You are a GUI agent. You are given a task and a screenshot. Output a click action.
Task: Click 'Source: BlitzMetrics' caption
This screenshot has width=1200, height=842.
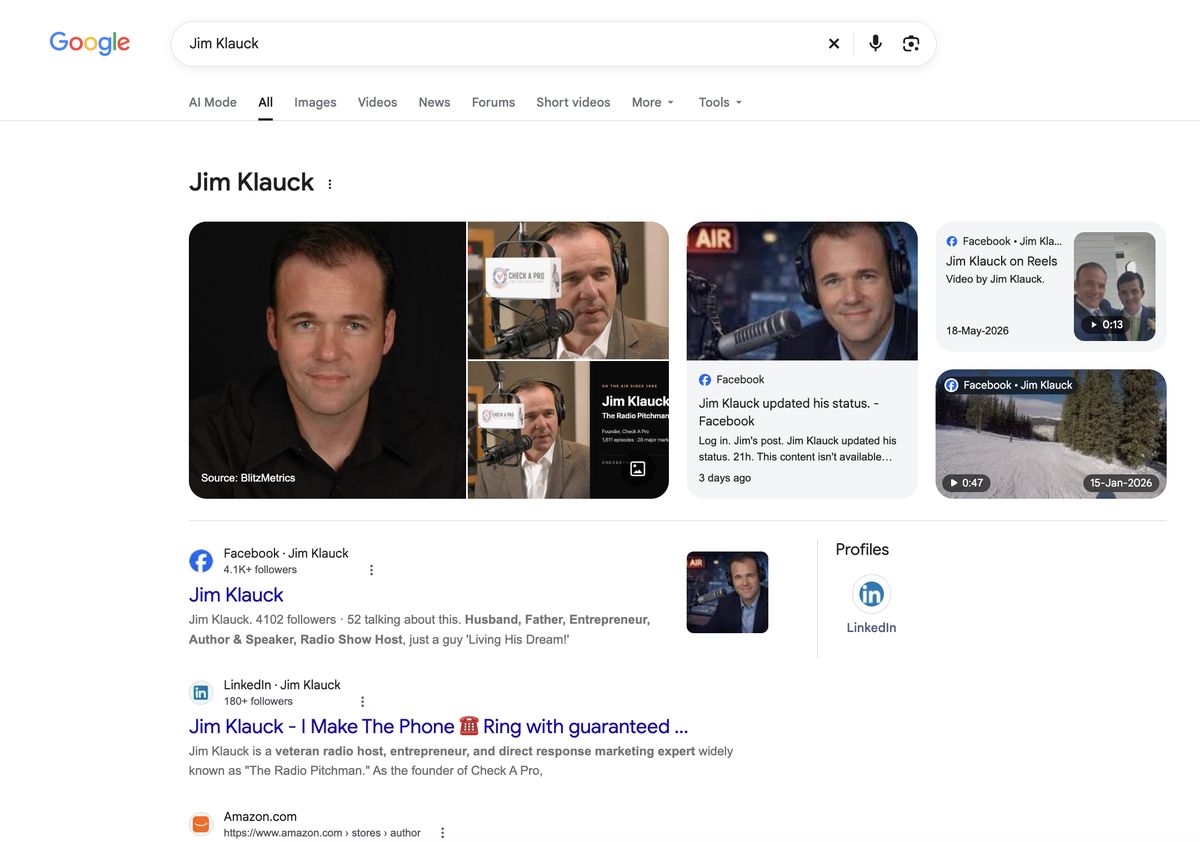[x=248, y=478]
